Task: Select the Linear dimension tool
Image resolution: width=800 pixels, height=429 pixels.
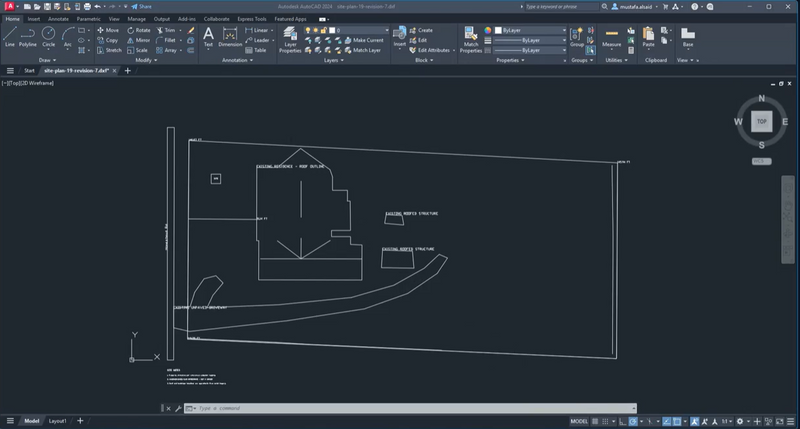Action: click(257, 30)
